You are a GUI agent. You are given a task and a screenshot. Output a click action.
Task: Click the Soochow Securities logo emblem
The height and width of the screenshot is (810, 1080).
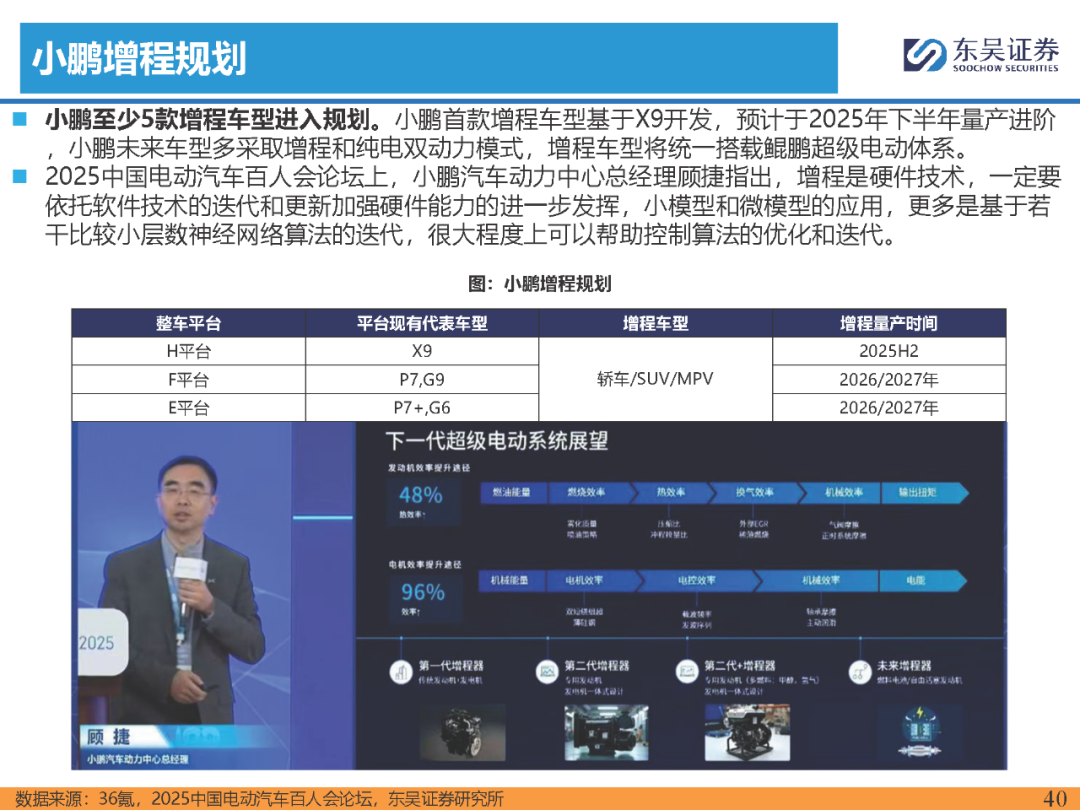(x=924, y=54)
